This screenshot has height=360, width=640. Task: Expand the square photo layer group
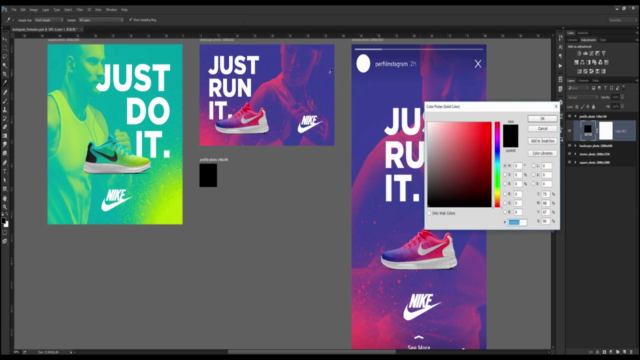point(576,162)
